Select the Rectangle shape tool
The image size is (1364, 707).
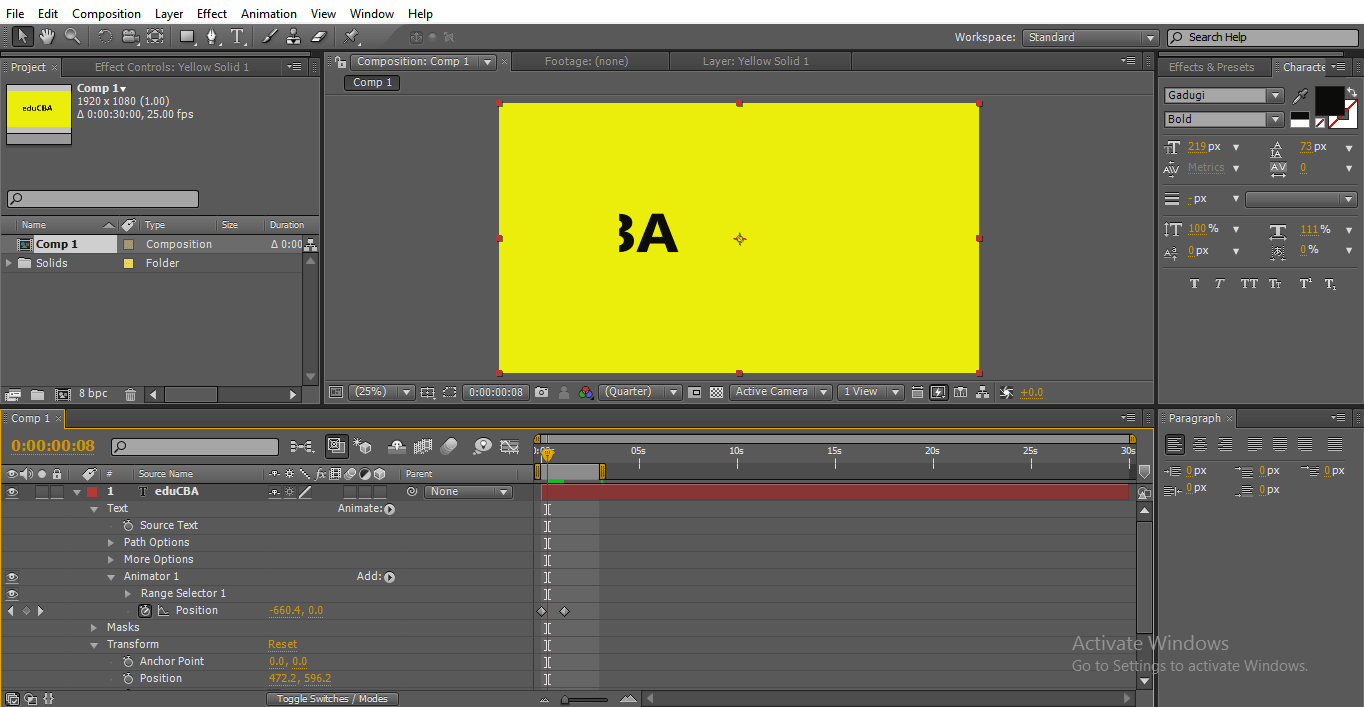click(x=187, y=36)
